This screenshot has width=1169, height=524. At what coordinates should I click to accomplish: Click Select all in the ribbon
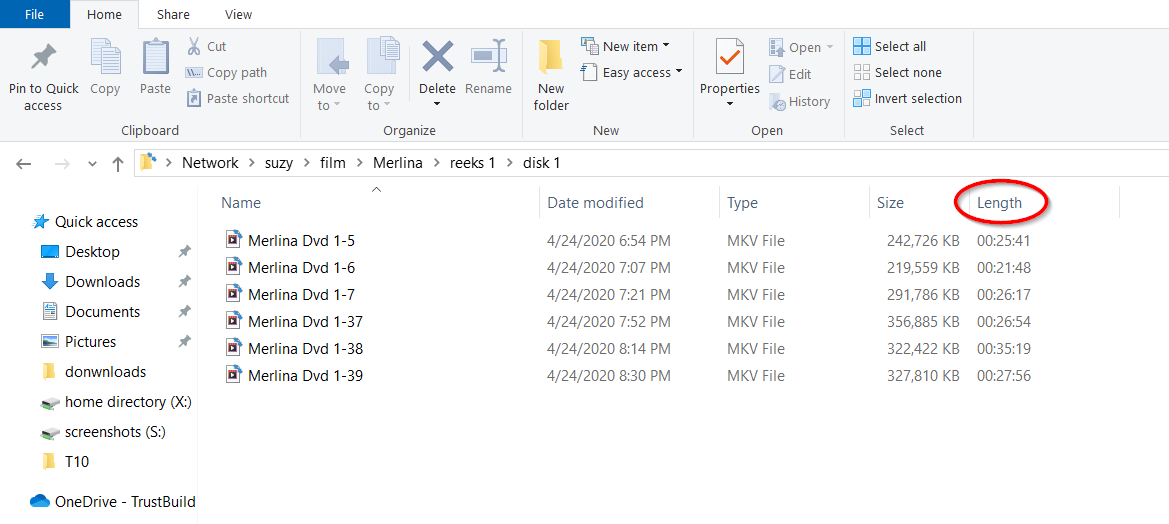pyautogui.click(x=890, y=47)
